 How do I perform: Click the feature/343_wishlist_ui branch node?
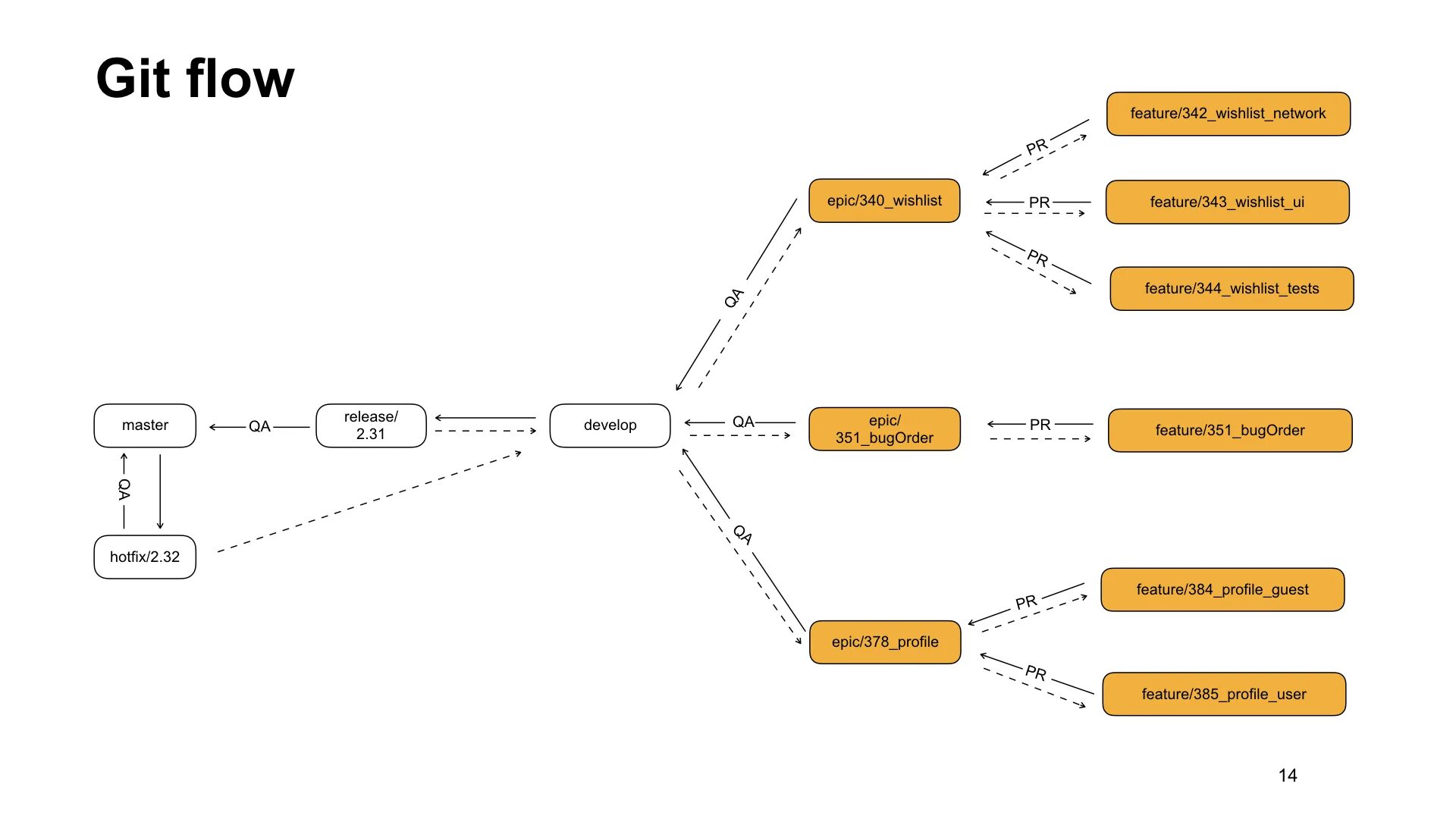(1241, 200)
